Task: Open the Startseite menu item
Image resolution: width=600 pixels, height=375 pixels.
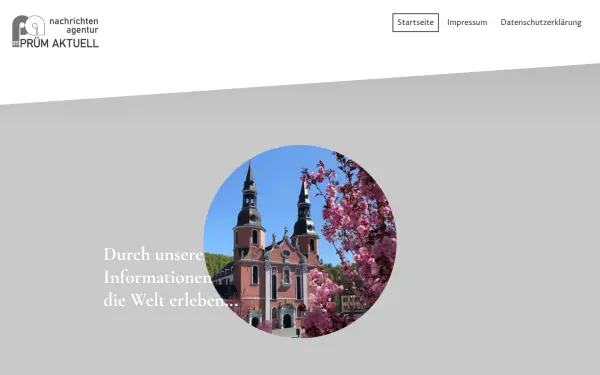Action: 415,23
